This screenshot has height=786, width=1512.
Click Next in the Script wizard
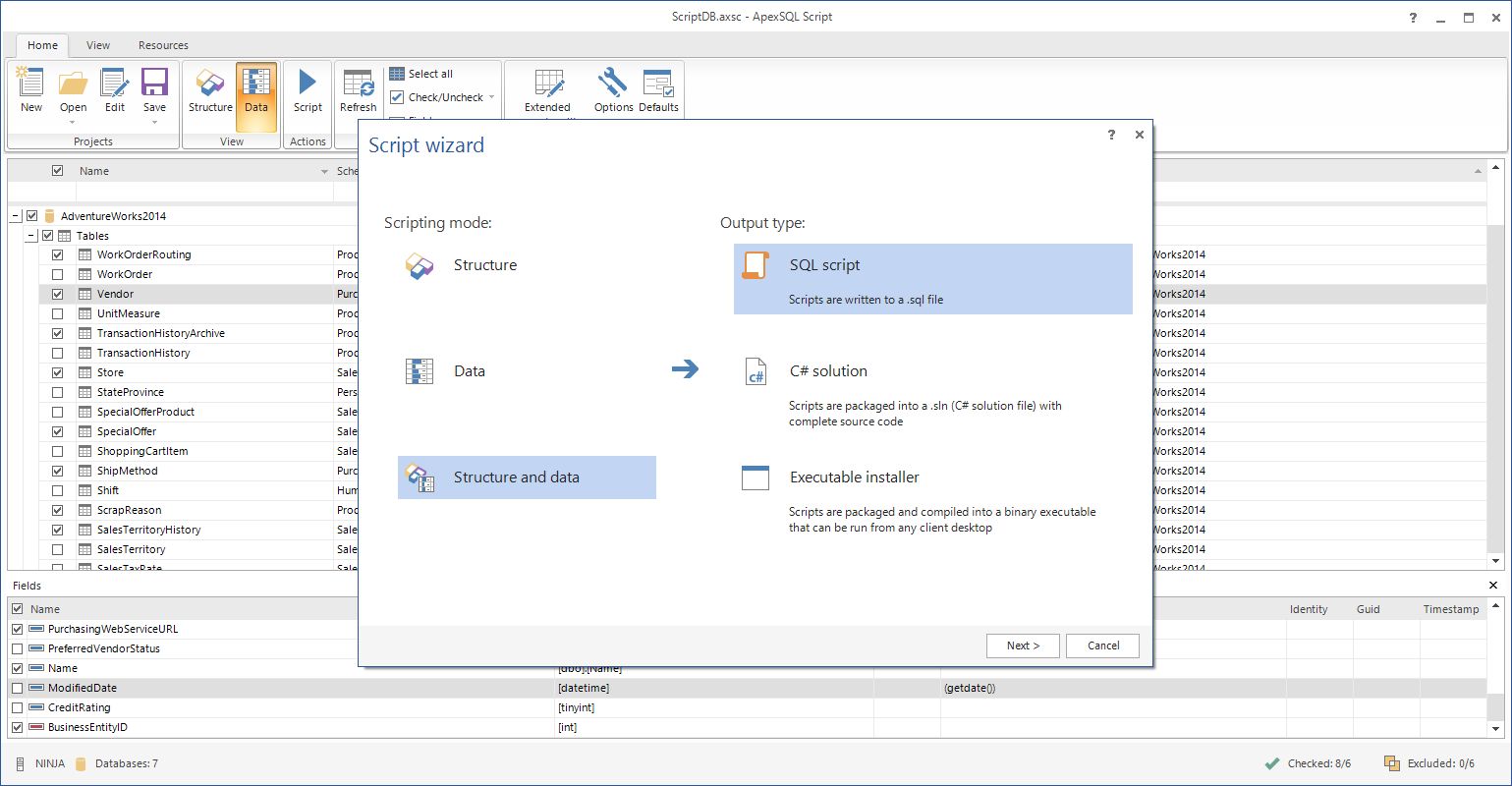(x=1023, y=646)
